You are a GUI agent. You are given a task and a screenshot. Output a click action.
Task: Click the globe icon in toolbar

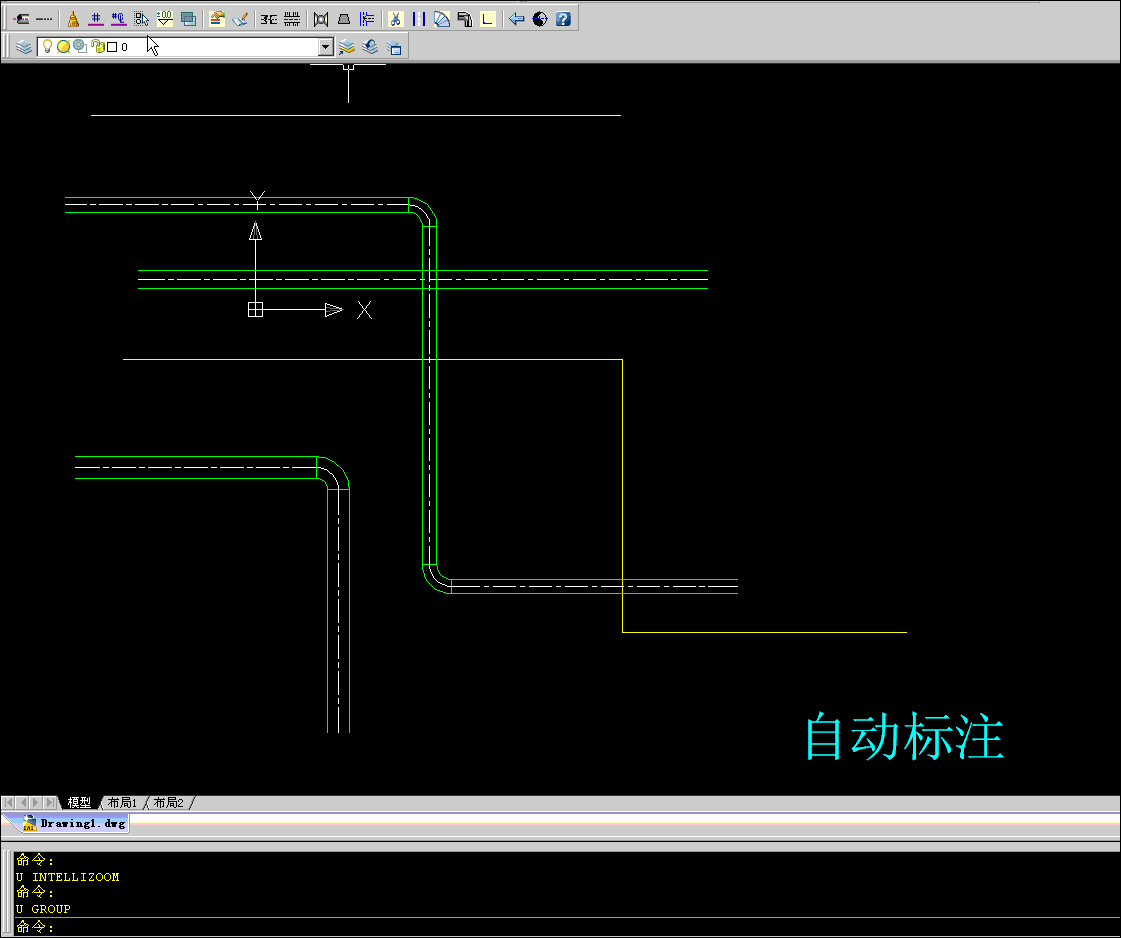[x=540, y=19]
